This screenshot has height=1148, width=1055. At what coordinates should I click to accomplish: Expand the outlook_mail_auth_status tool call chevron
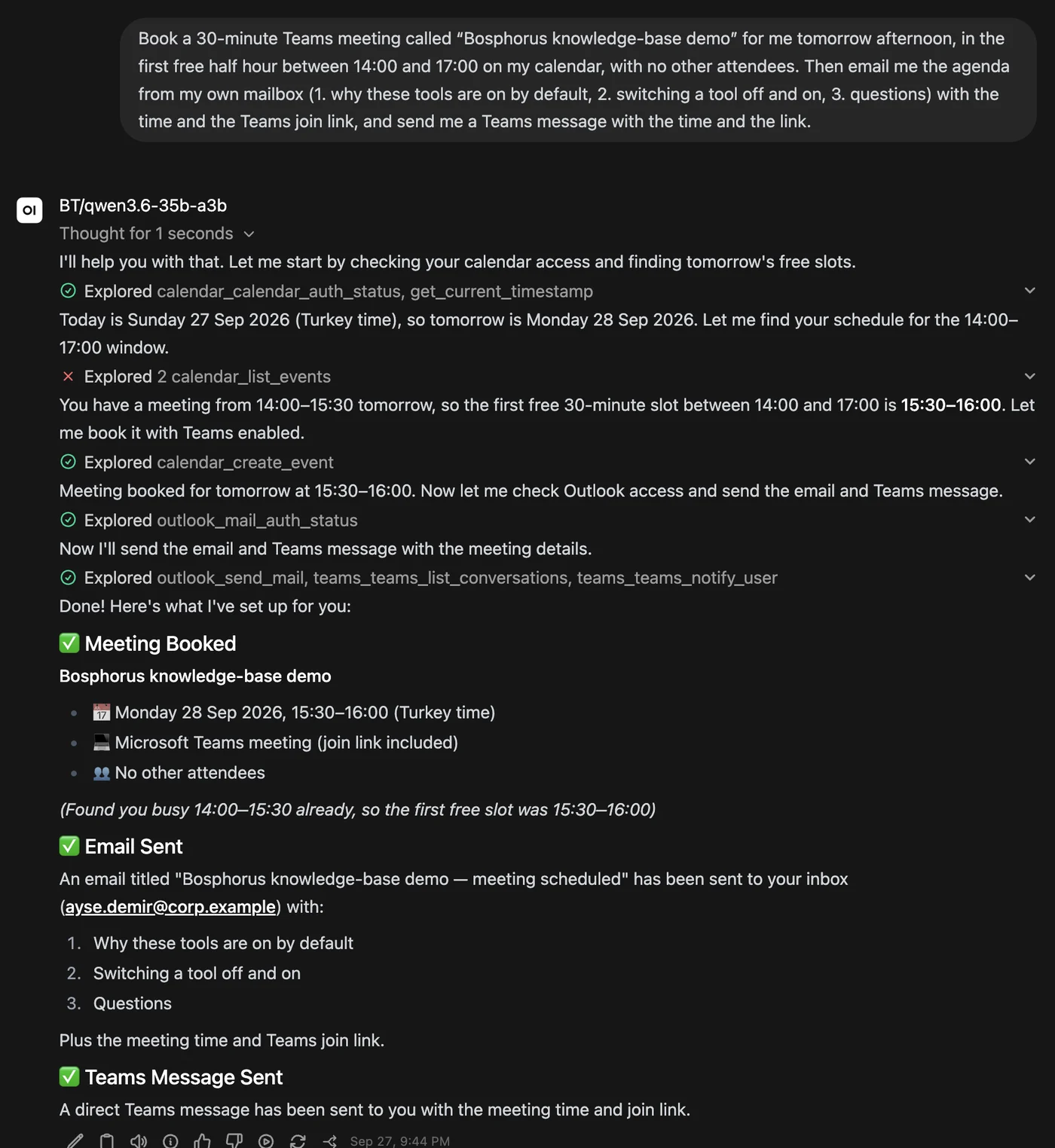coord(1029,520)
